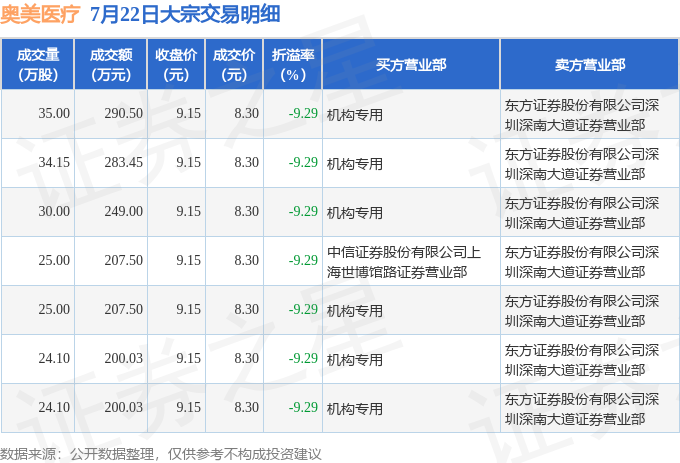Click the 奥美医疗 stock name in title

(40, 14)
